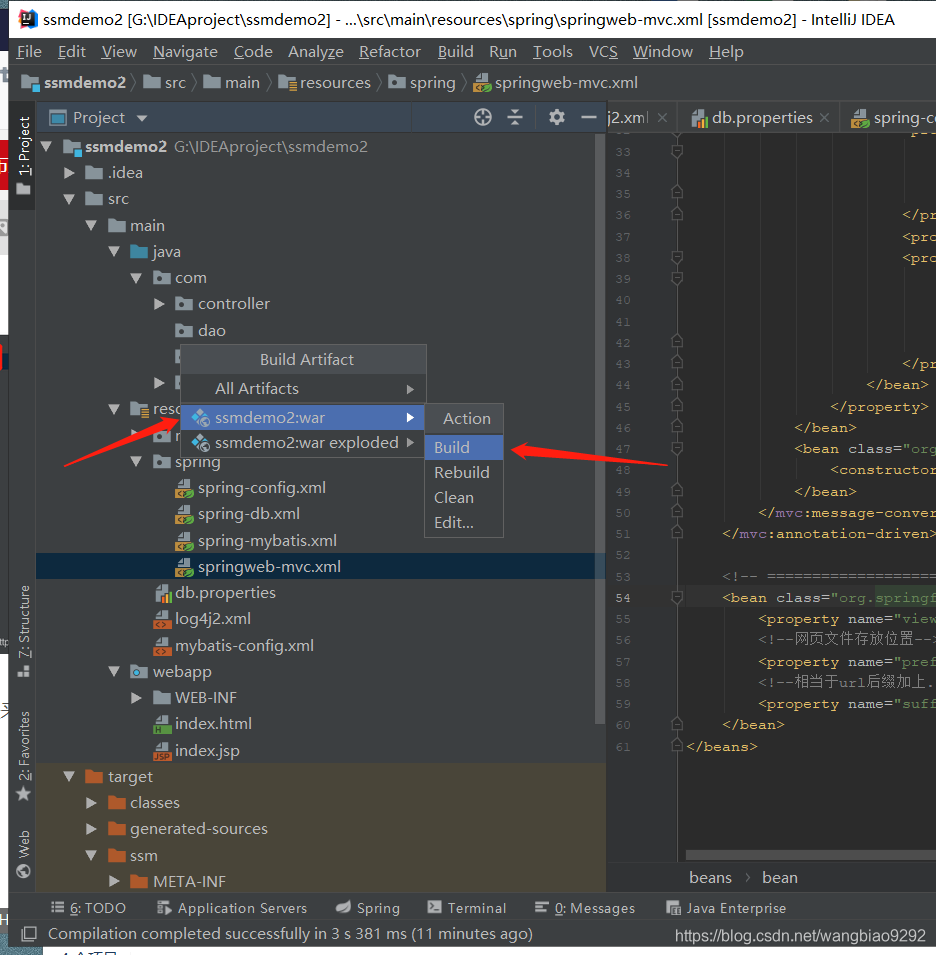
Task: Click the tool windows toggle icon in status bar
Action: 29,934
